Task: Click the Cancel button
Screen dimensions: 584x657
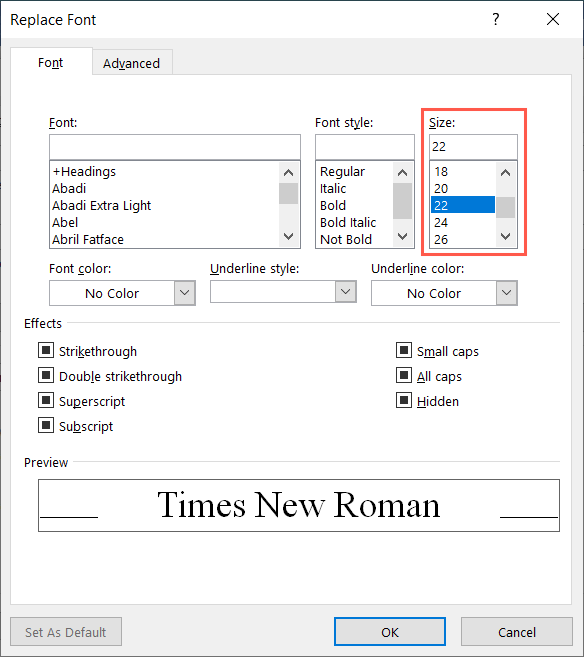Action: pyautogui.click(x=517, y=631)
